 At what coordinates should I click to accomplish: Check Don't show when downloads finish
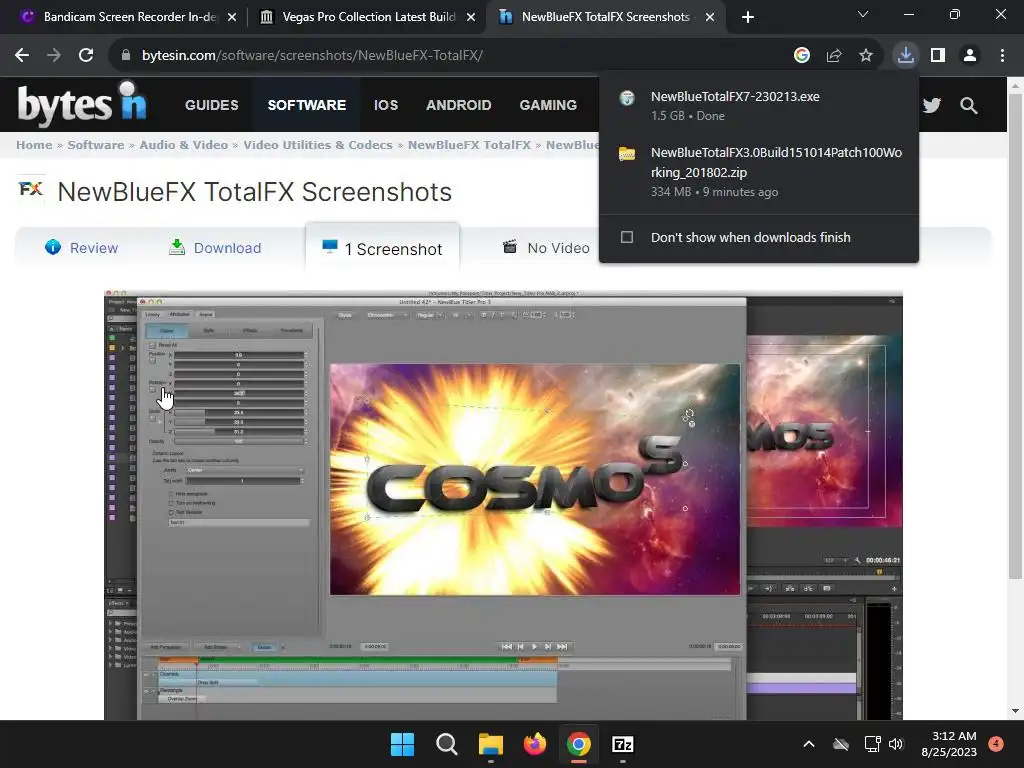click(x=627, y=237)
